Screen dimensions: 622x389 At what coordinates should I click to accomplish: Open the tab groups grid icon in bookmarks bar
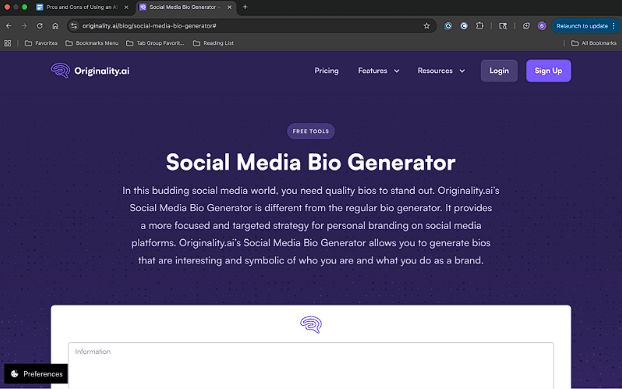coord(8,43)
